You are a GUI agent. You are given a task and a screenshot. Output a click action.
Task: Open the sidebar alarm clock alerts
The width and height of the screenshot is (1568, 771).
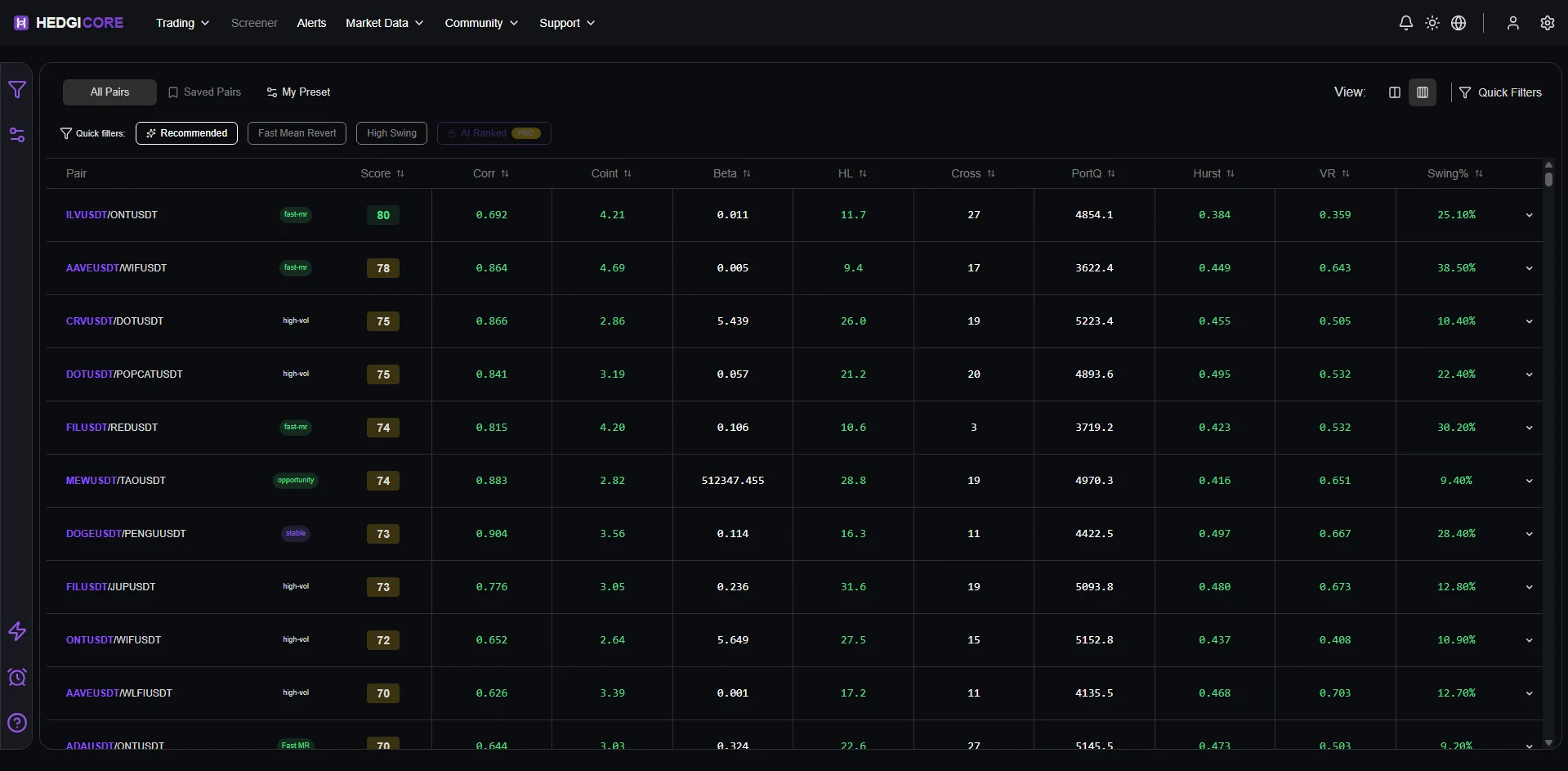click(x=17, y=677)
